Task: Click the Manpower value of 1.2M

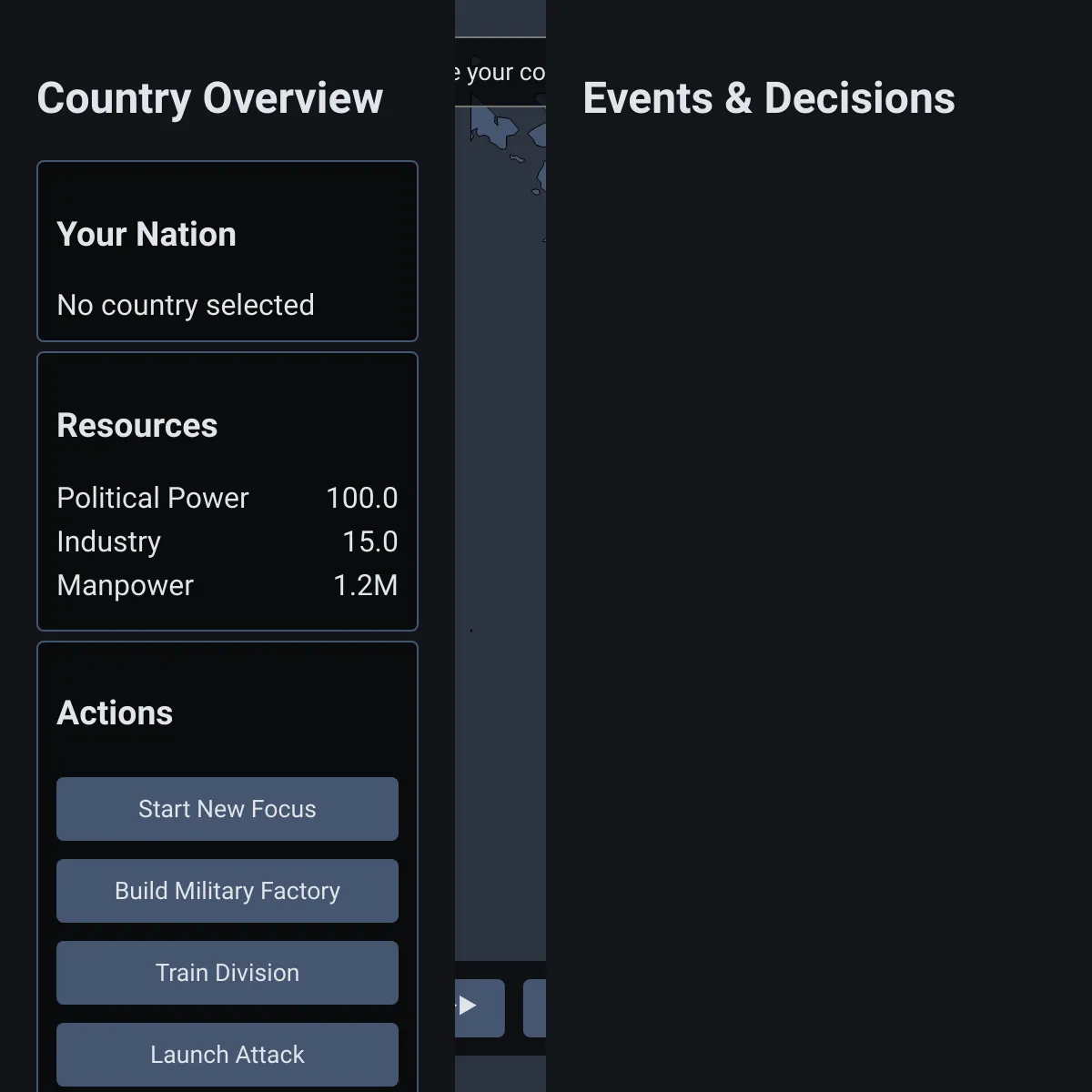Action: (366, 585)
